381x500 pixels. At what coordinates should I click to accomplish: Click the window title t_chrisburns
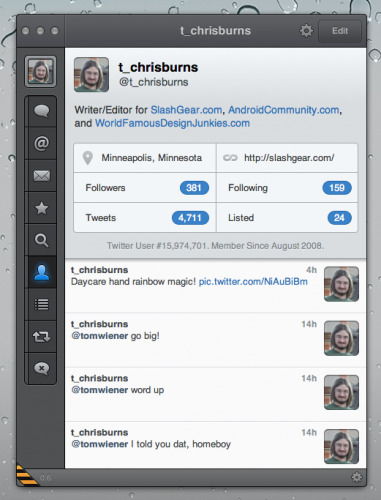point(215,31)
